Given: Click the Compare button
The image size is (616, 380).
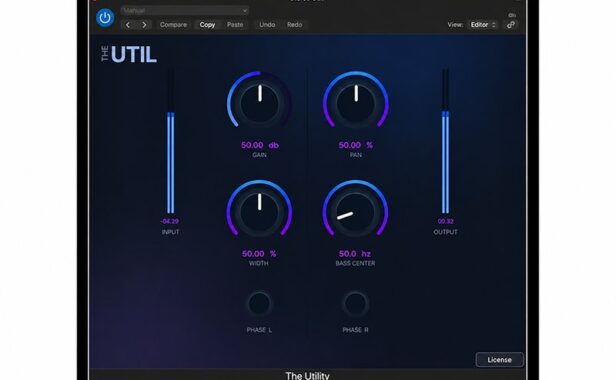Looking at the screenshot, I should (x=173, y=25).
